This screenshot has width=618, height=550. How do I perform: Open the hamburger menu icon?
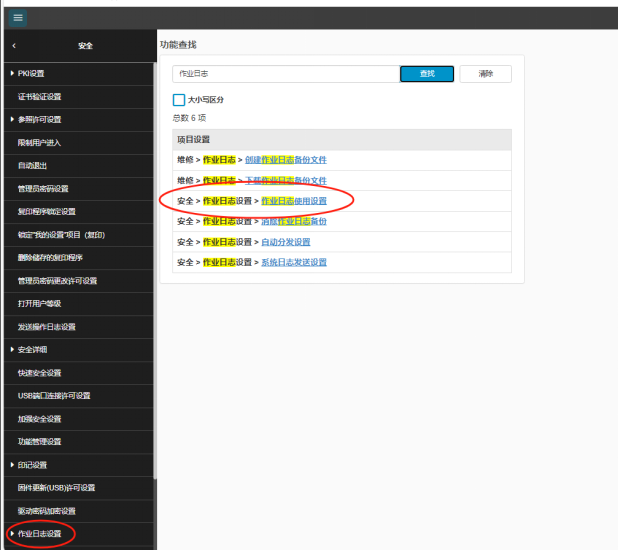tap(18, 18)
